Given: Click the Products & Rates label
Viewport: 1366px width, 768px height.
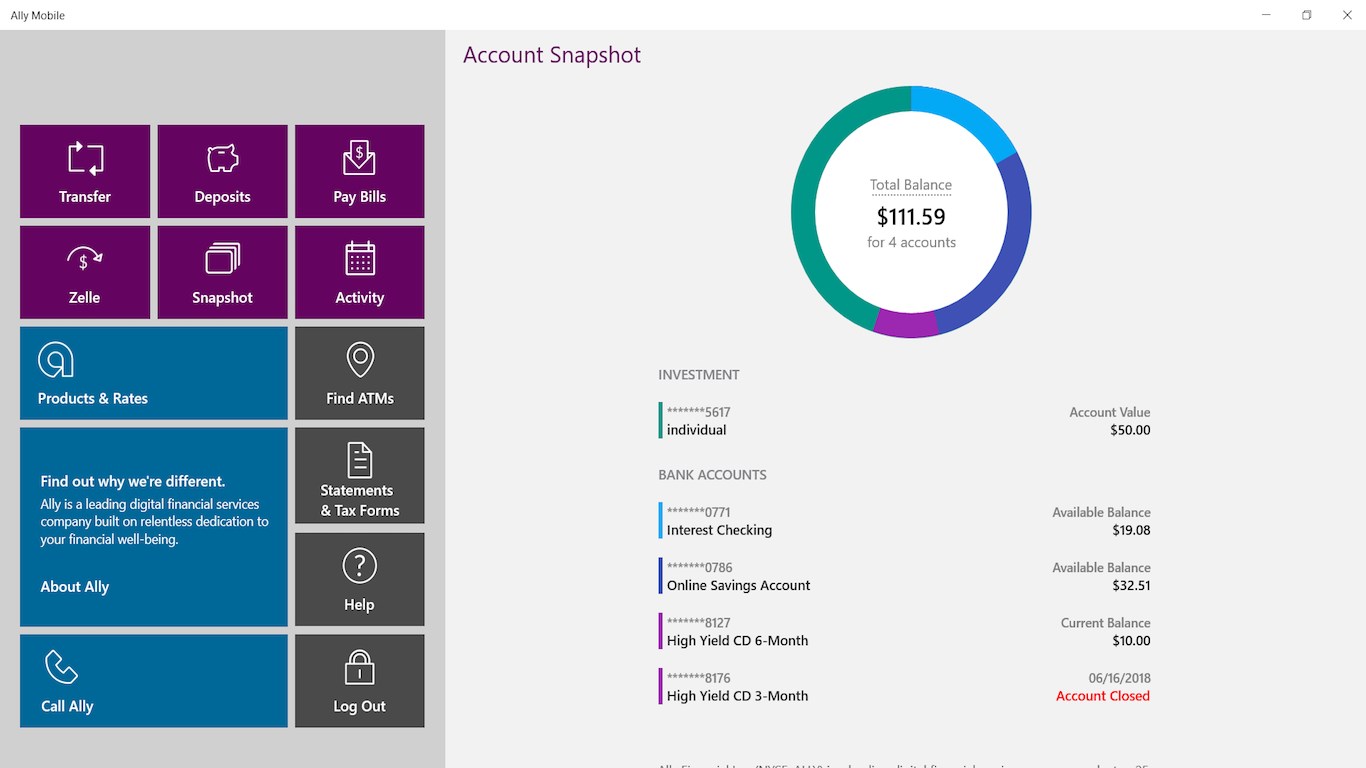Looking at the screenshot, I should coord(92,398).
